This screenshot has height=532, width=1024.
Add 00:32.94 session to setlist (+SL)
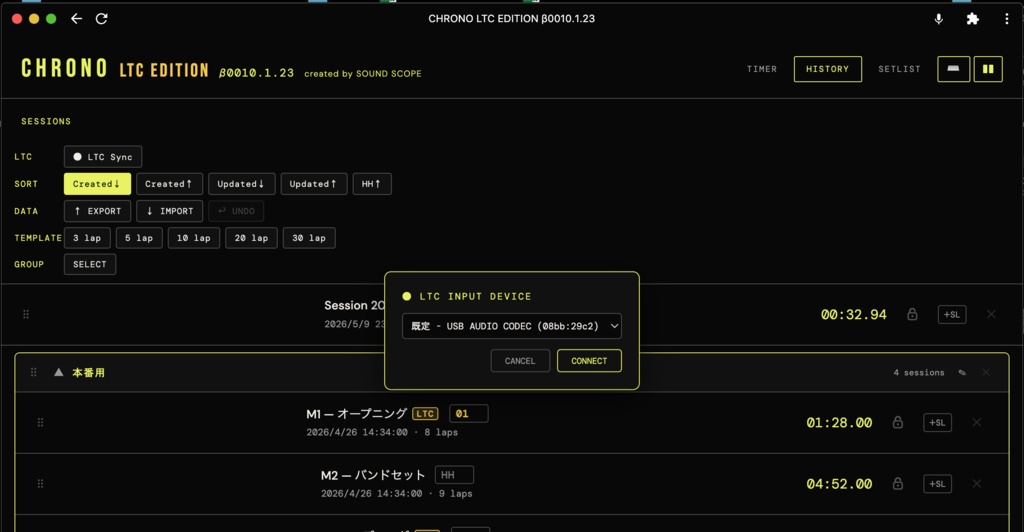952,315
